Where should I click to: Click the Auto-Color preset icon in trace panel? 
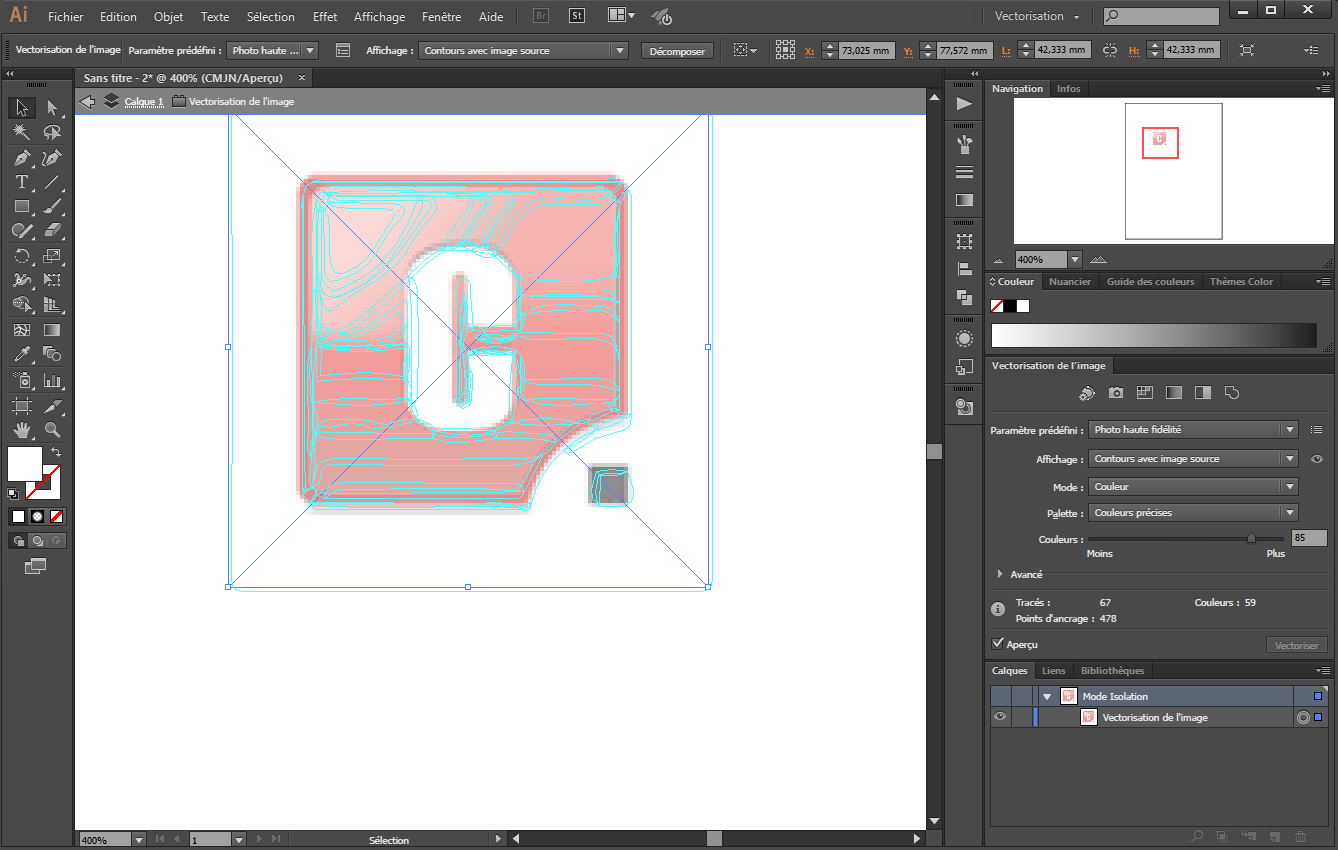pos(1087,393)
